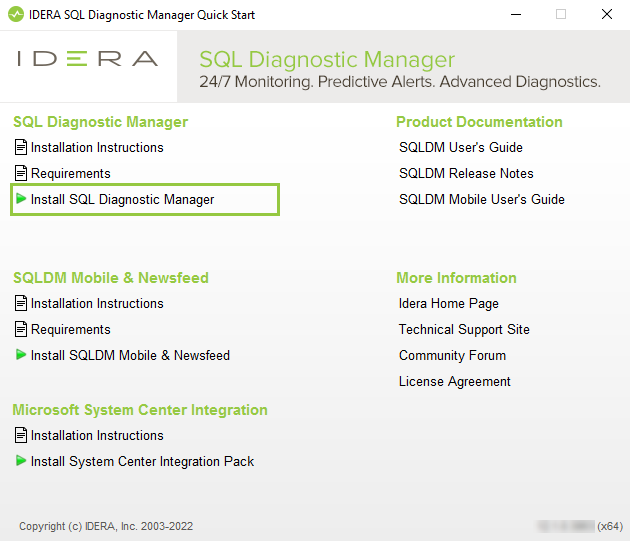This screenshot has width=630, height=541.
Task: Select Install System Center Integration Pack text
Action: click(x=142, y=461)
